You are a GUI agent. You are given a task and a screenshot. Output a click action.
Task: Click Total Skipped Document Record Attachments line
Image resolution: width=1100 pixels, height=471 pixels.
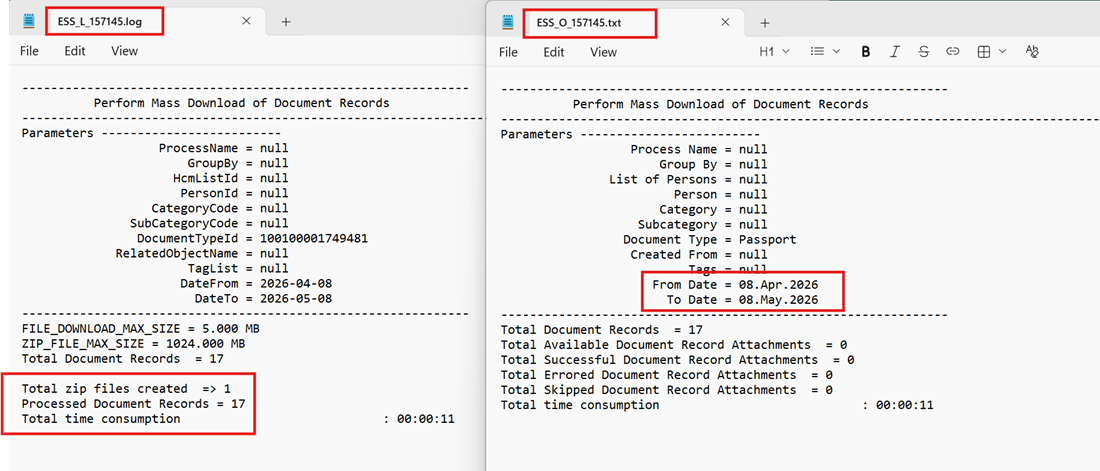[666, 390]
